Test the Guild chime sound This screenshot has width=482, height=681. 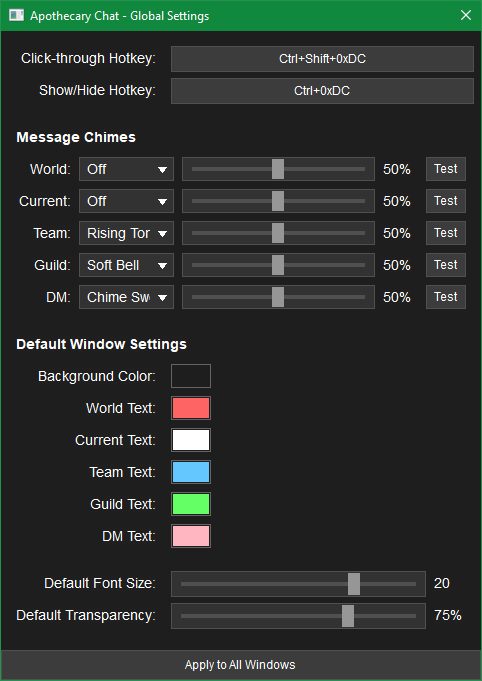[446, 265]
